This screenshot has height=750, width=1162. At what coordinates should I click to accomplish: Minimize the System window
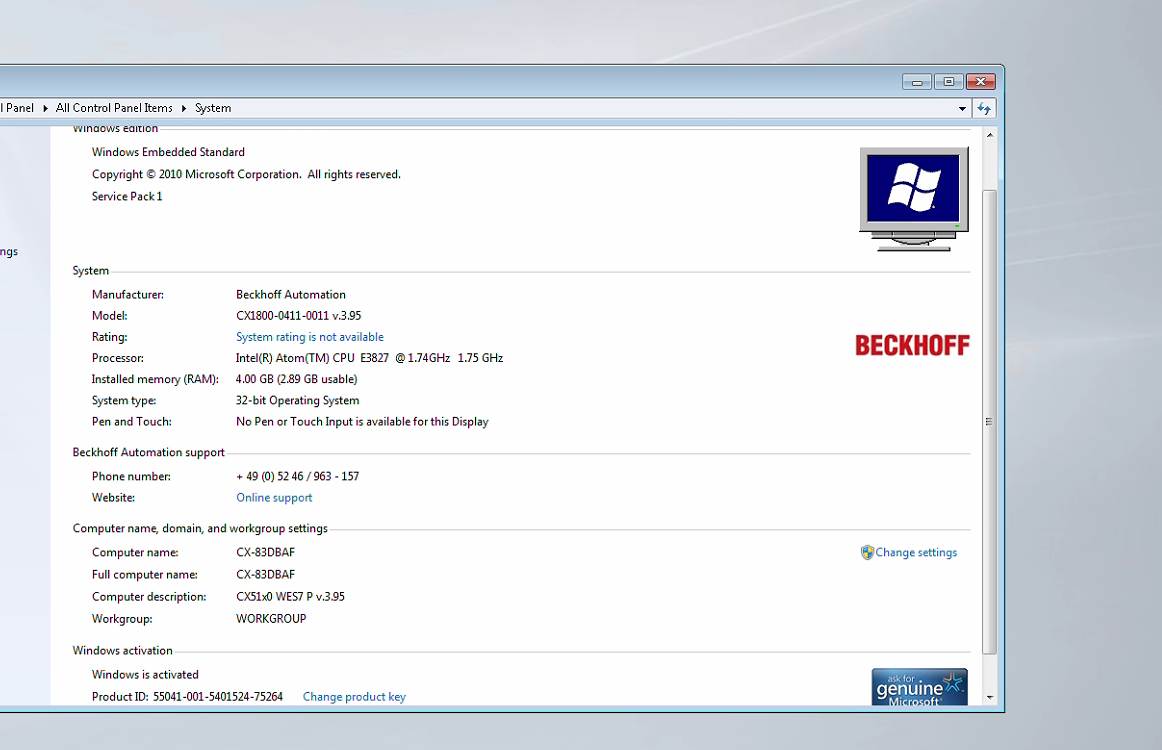(x=916, y=82)
